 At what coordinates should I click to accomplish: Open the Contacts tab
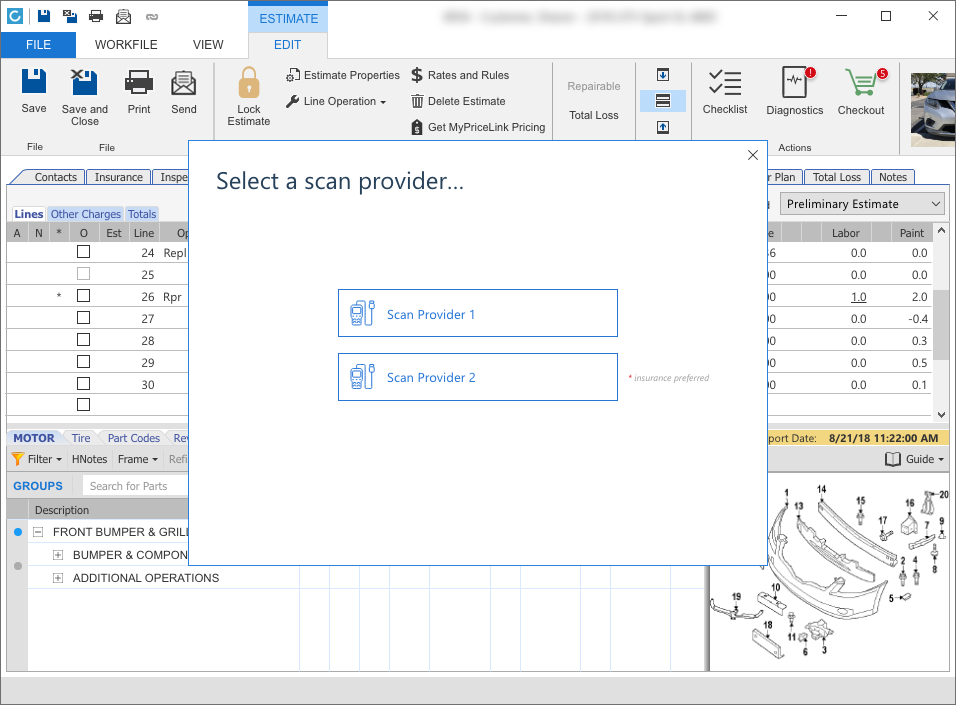[55, 177]
